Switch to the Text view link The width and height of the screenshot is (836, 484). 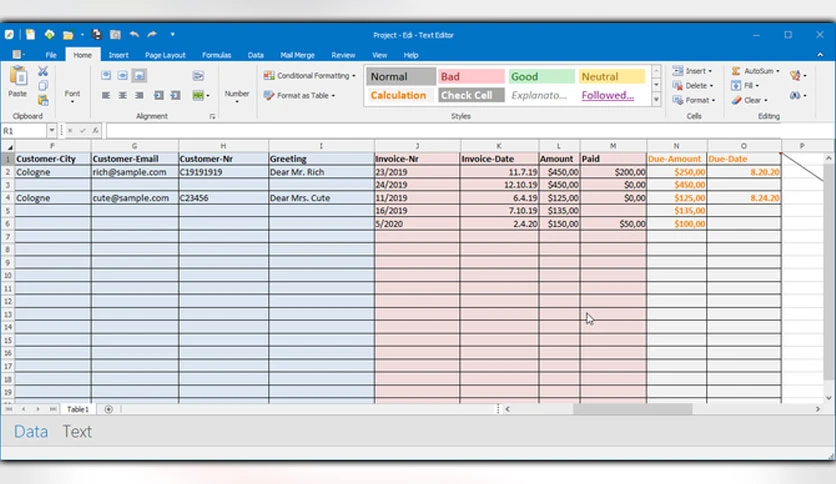(x=77, y=432)
